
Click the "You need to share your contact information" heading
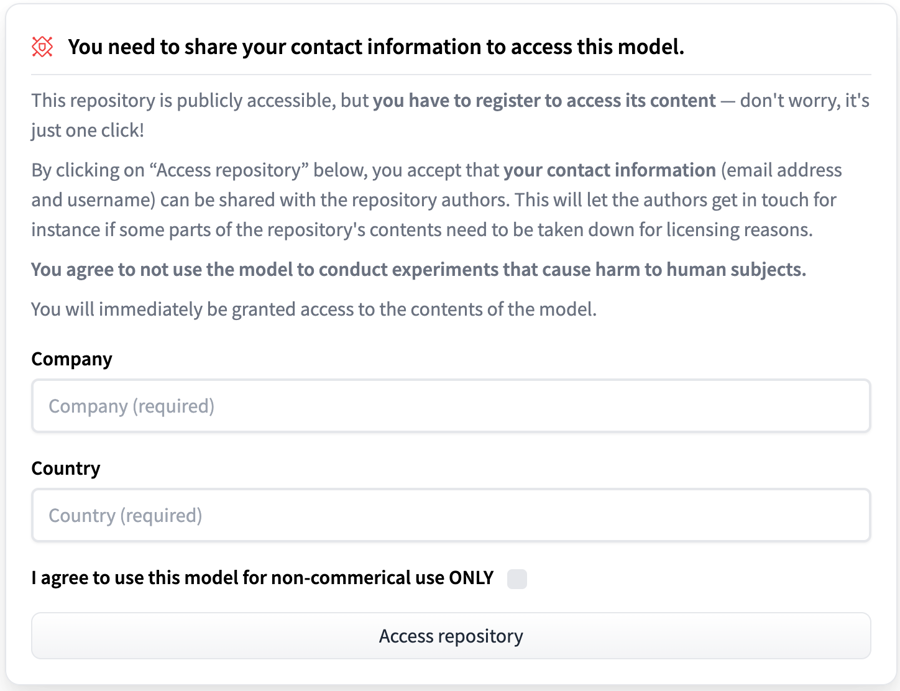[x=375, y=47]
